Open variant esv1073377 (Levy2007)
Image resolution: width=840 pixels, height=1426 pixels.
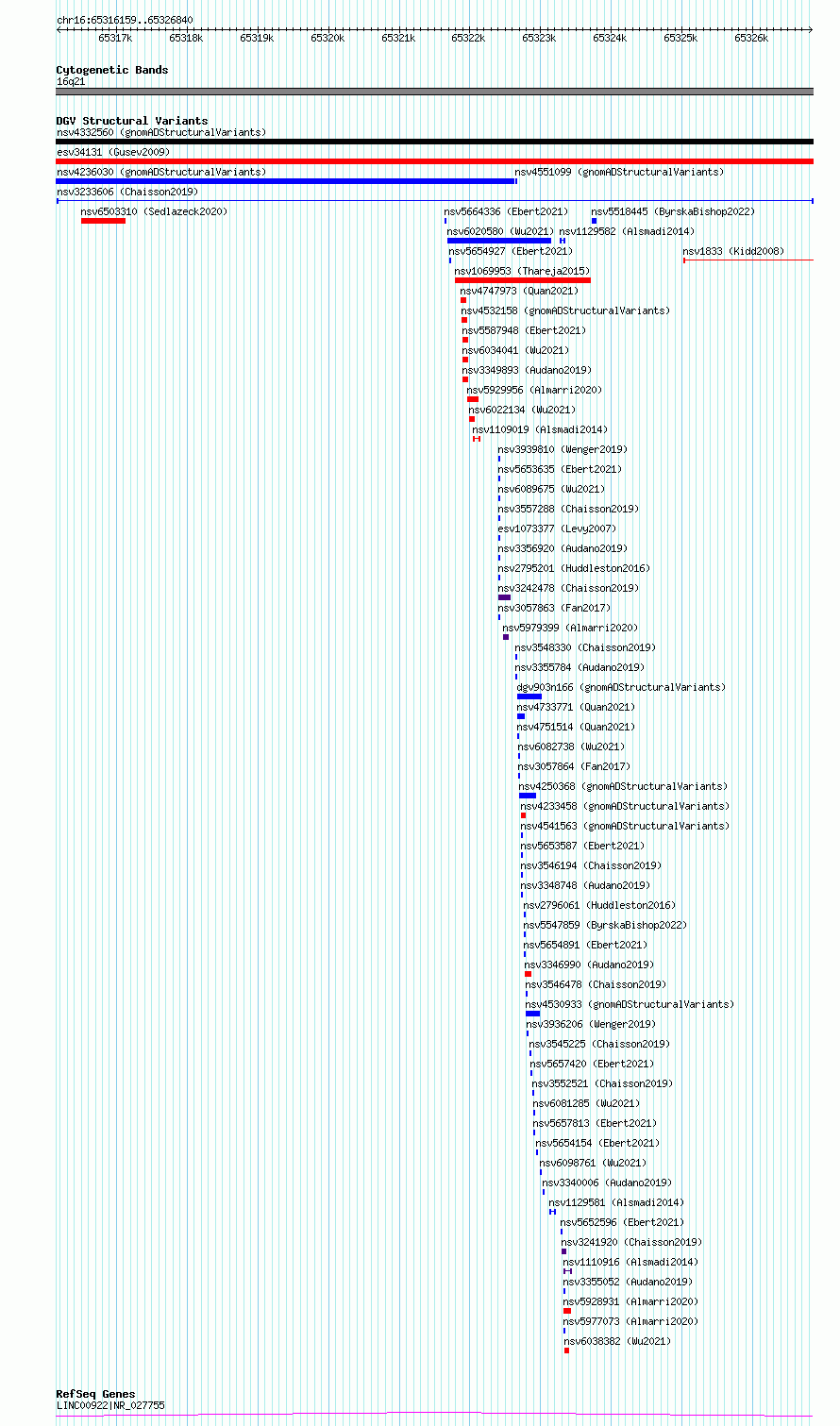pos(557,528)
